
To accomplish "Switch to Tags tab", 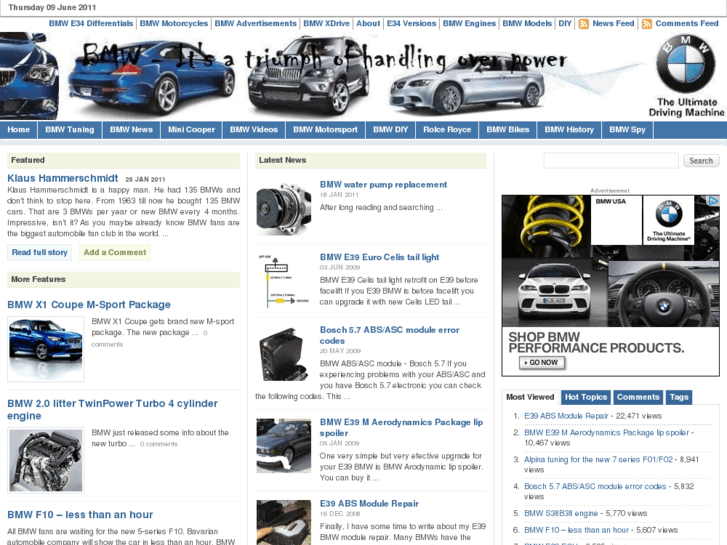I will pos(679,397).
